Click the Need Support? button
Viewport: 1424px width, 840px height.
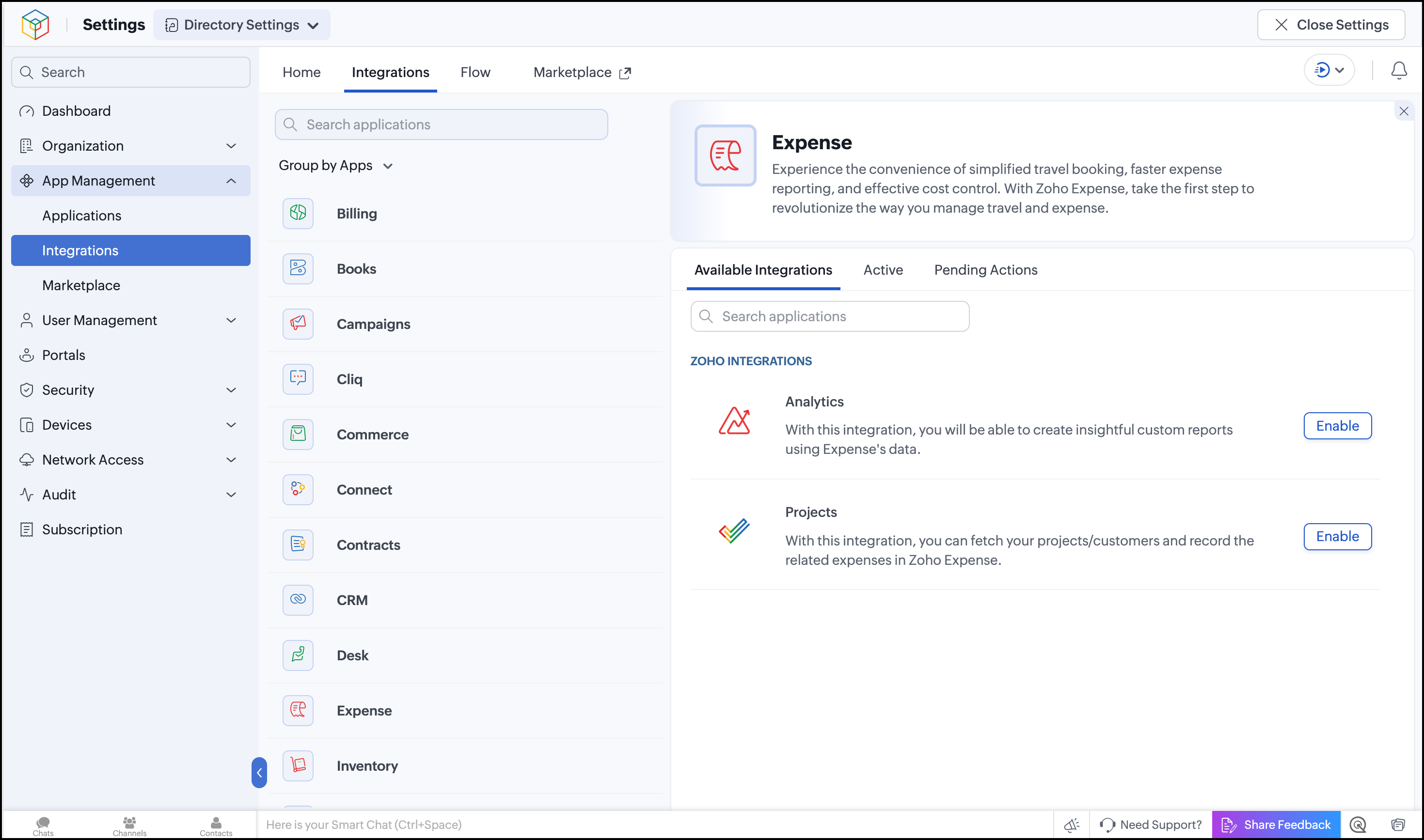pos(1151,824)
